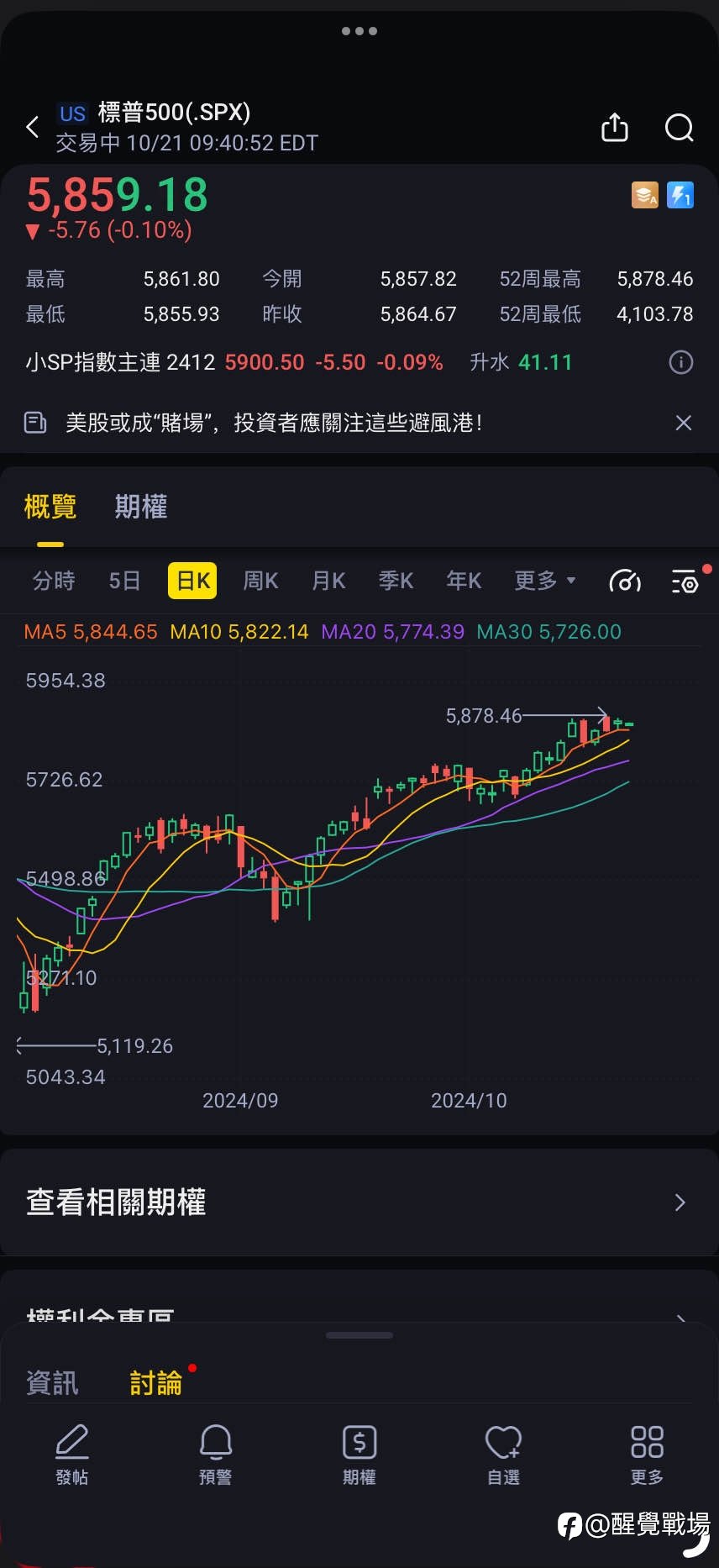Expand the 更多 period dropdown
Viewport: 719px width, 1568px height.
[544, 581]
